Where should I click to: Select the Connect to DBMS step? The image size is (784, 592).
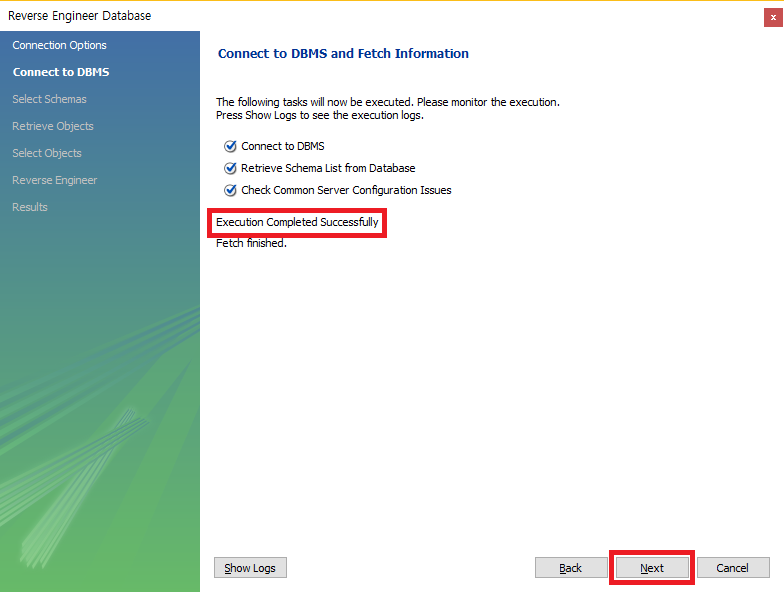click(61, 72)
